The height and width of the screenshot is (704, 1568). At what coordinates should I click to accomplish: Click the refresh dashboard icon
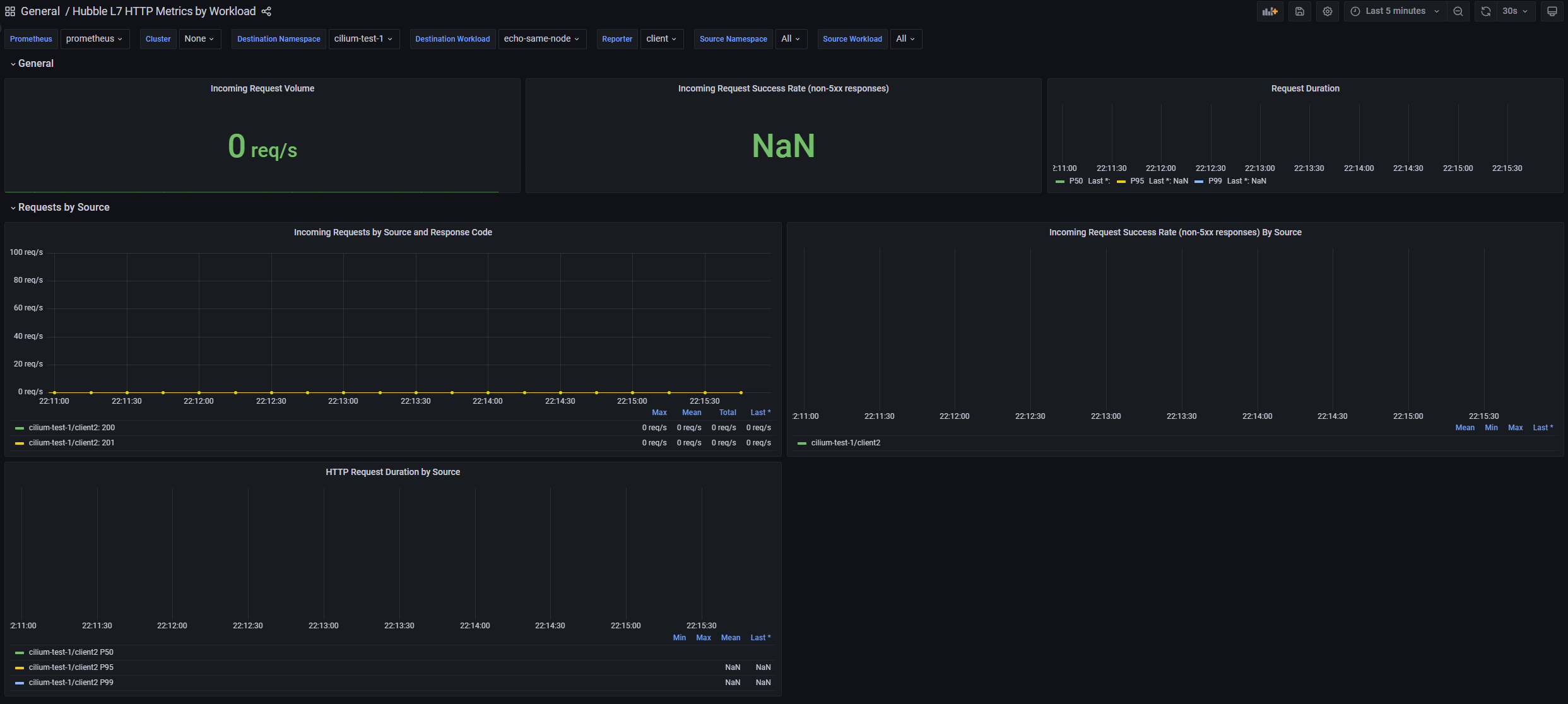point(1486,11)
